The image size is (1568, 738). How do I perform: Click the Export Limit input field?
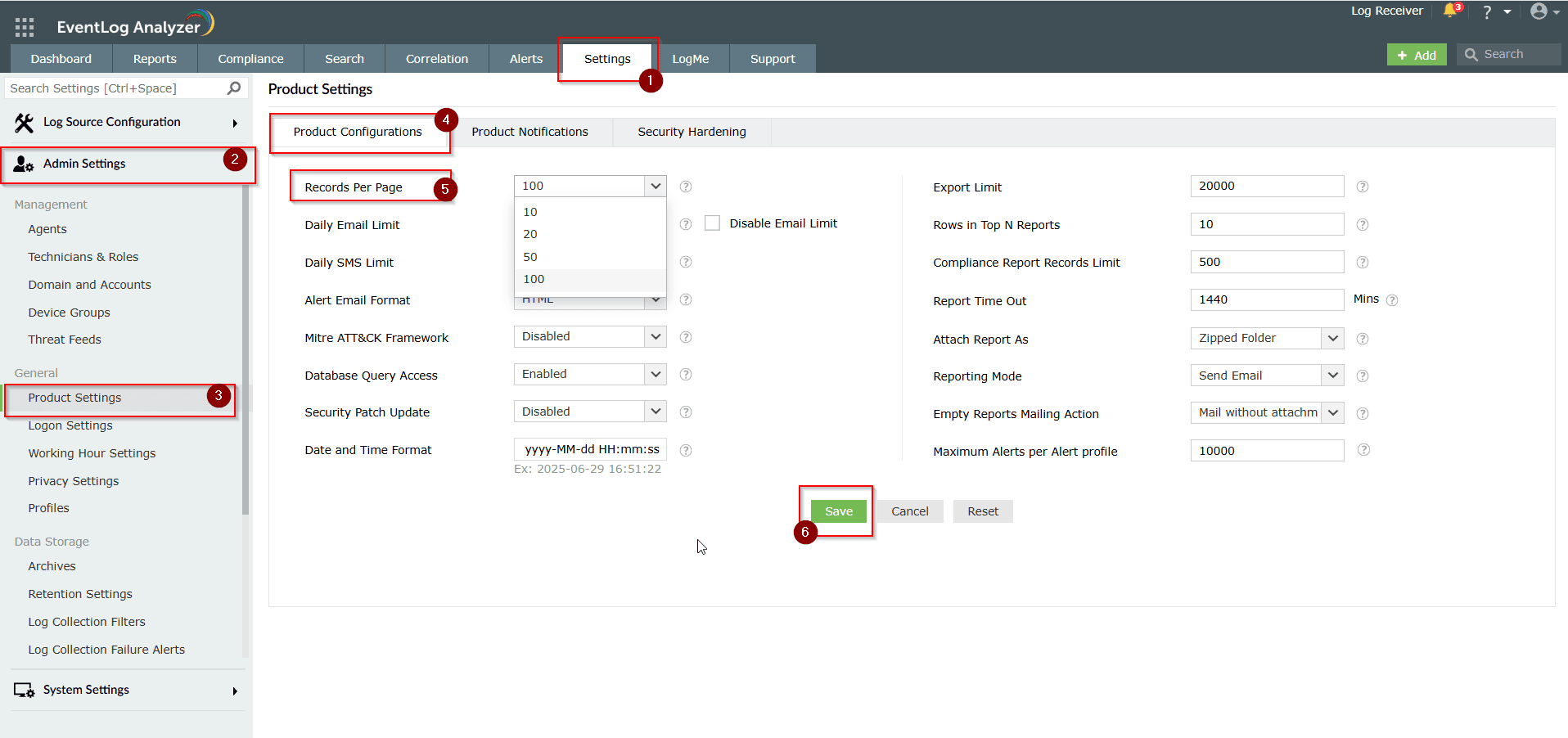coord(1267,186)
